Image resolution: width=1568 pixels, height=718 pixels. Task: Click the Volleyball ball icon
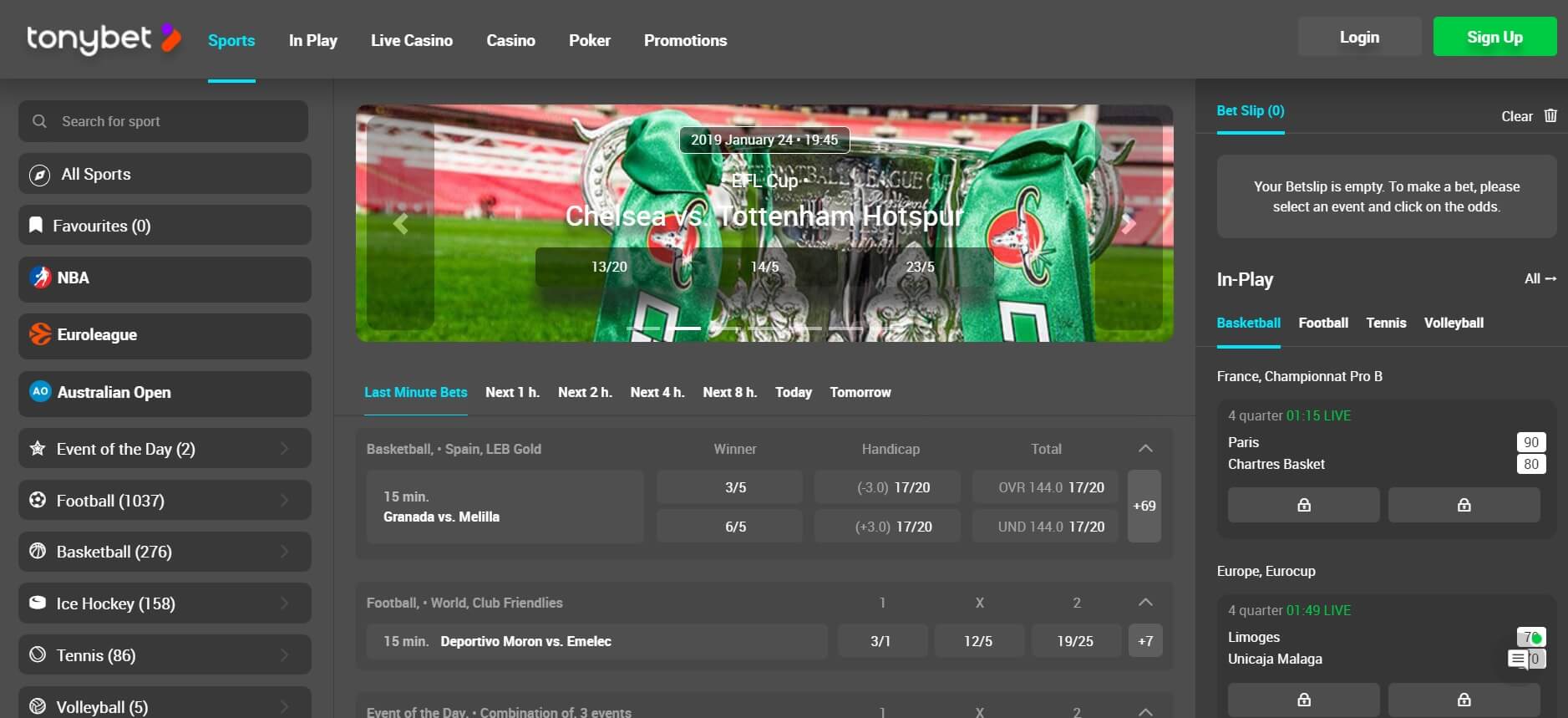[x=38, y=706]
